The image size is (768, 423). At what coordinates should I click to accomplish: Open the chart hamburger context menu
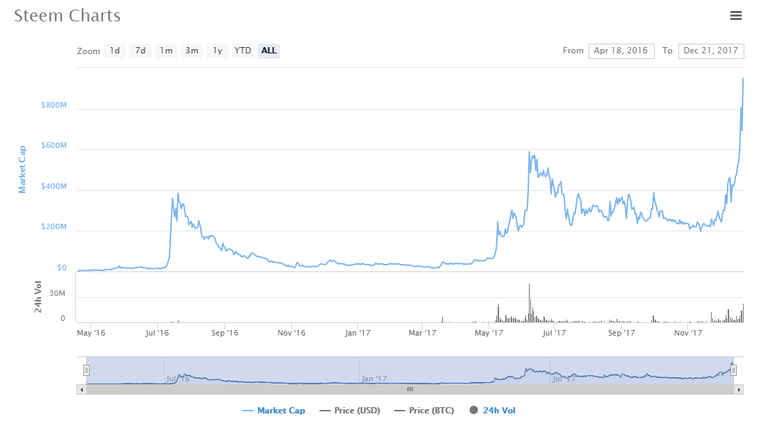click(x=735, y=16)
